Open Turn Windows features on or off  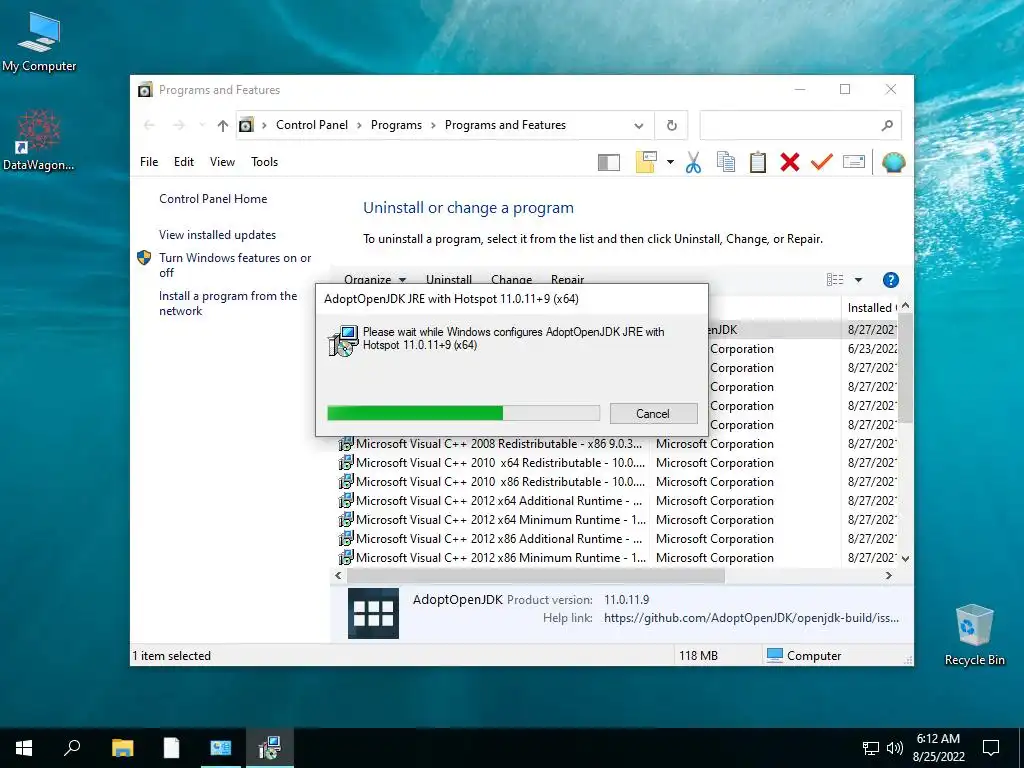[x=235, y=265]
